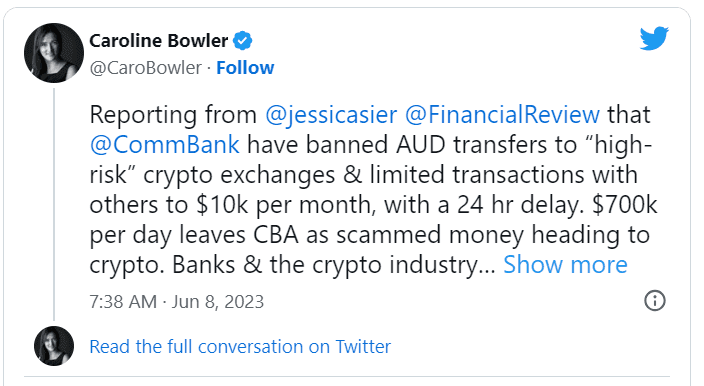Open the tweet info circle icon
The image size is (704, 386).
(655, 301)
